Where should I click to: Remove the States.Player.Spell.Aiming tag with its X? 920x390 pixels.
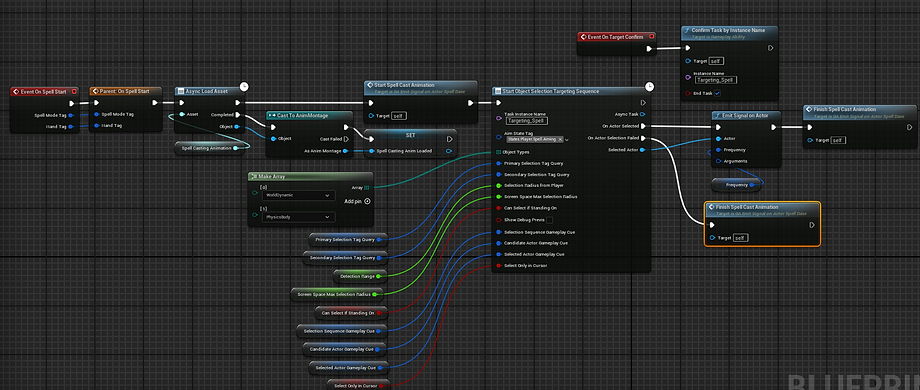tap(560, 139)
